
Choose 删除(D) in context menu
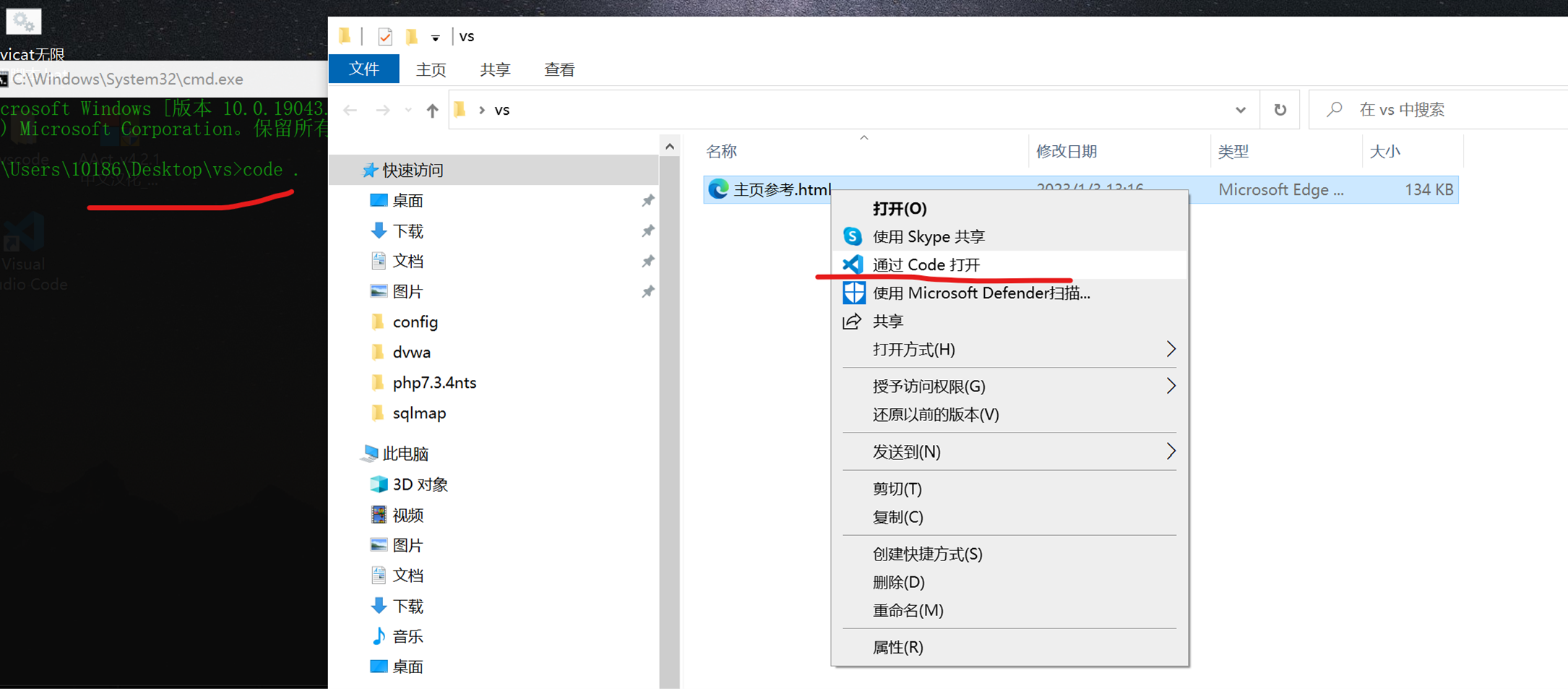[1009, 582]
